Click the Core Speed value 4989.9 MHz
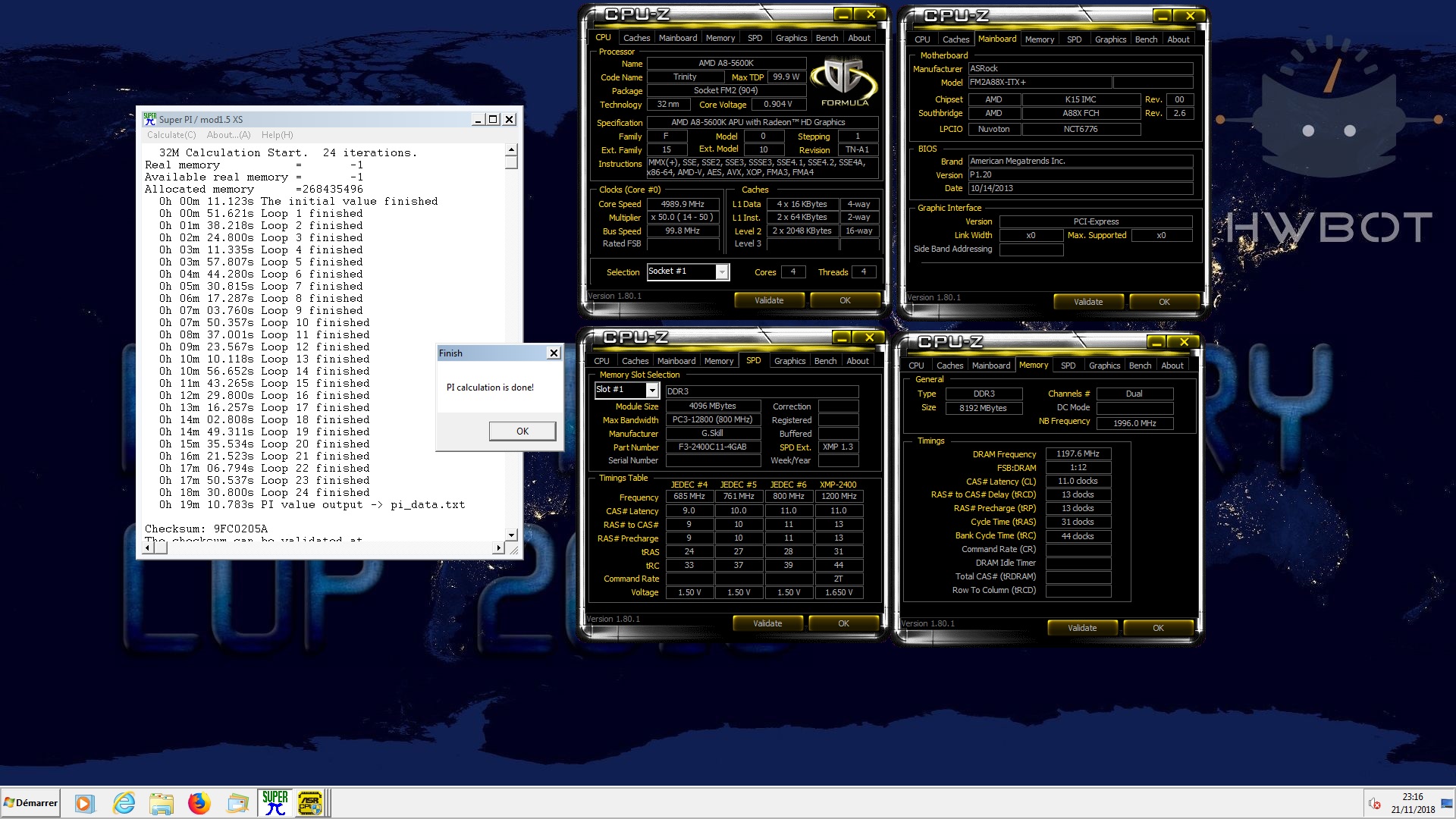 682,204
